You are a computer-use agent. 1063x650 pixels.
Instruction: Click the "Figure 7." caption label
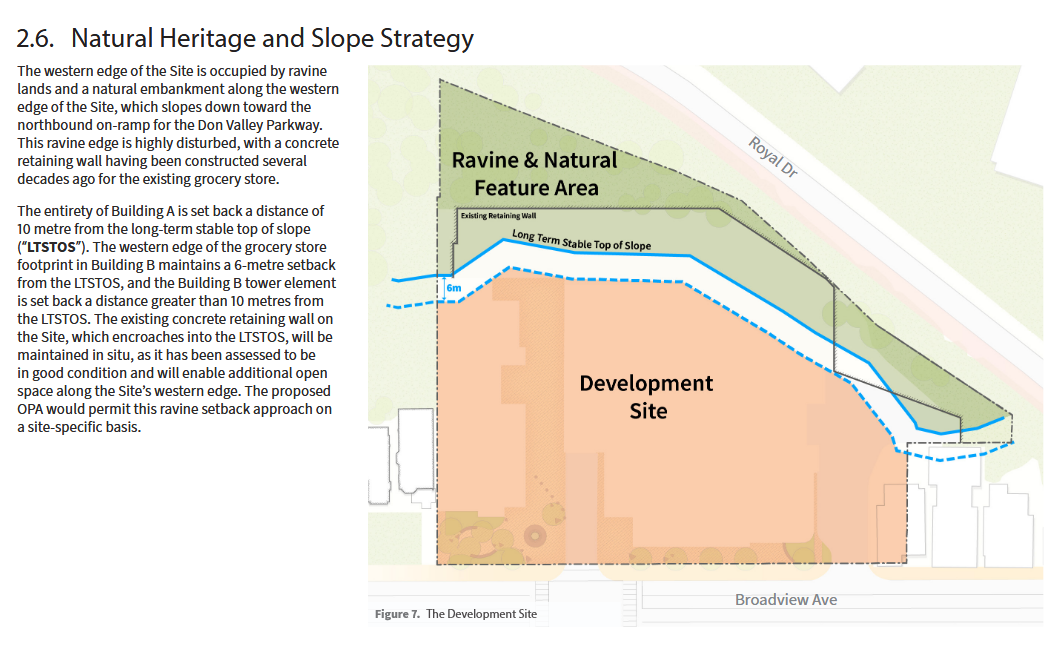pyautogui.click(x=397, y=614)
